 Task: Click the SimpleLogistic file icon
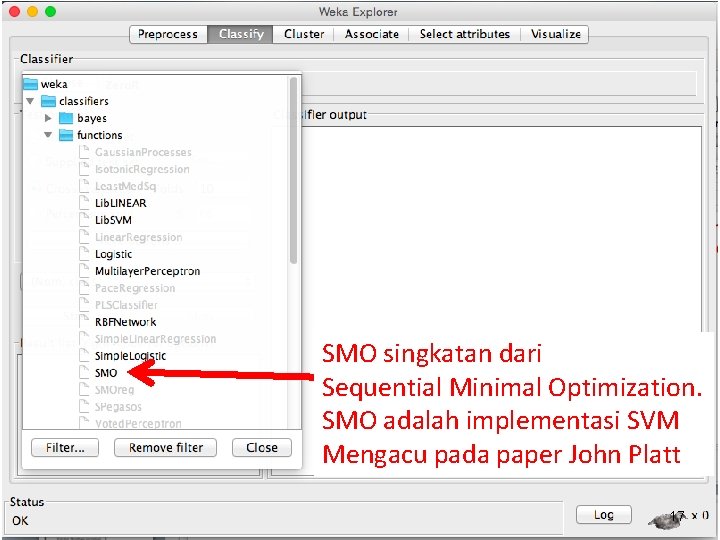click(x=84, y=355)
